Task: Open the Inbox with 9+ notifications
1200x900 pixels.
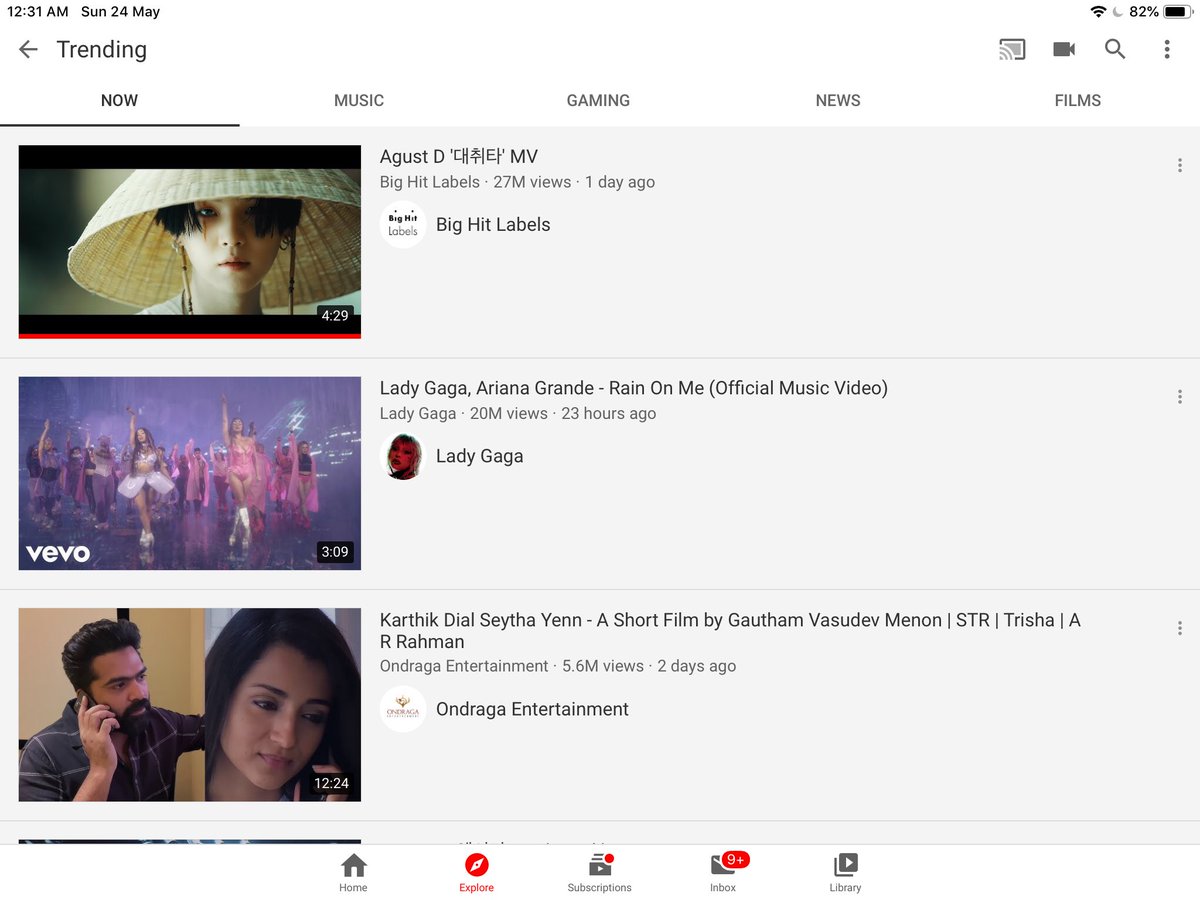Action: (x=724, y=872)
